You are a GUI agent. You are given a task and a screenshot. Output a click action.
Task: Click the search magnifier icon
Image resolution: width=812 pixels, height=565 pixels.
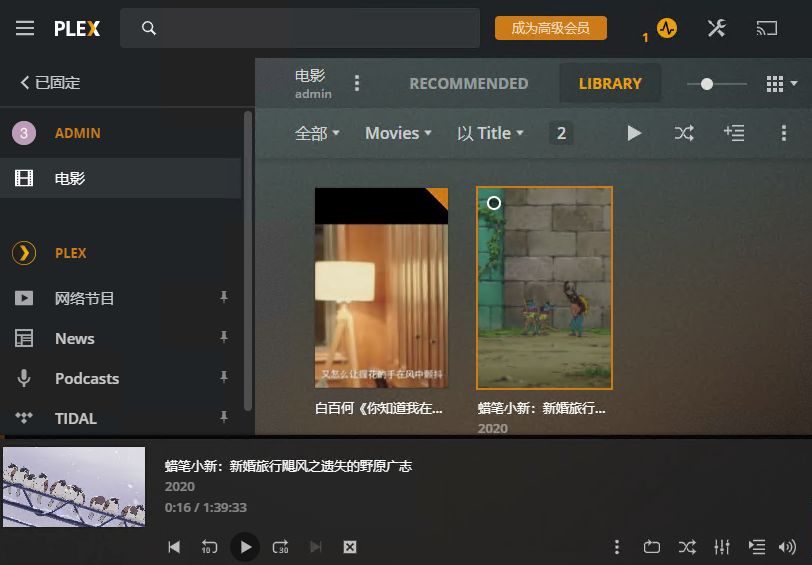[x=149, y=28]
